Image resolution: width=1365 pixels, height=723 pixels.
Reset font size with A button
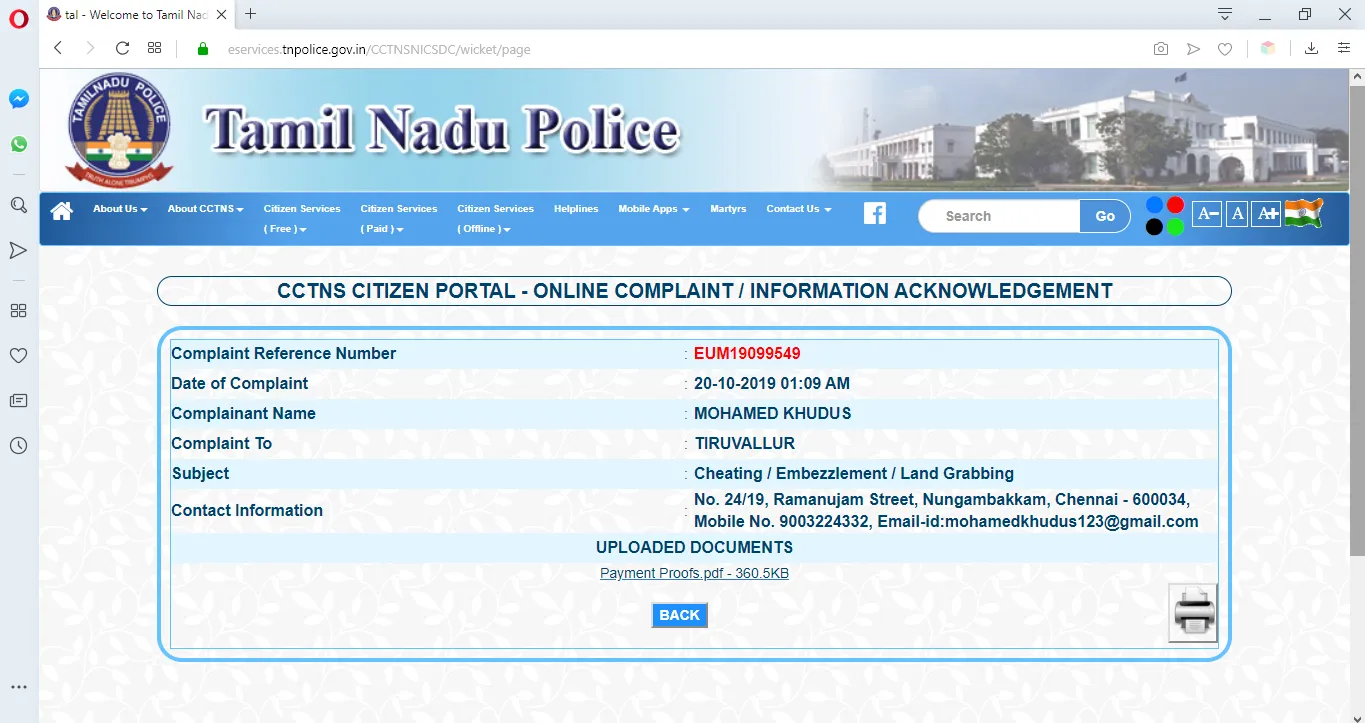(1237, 213)
